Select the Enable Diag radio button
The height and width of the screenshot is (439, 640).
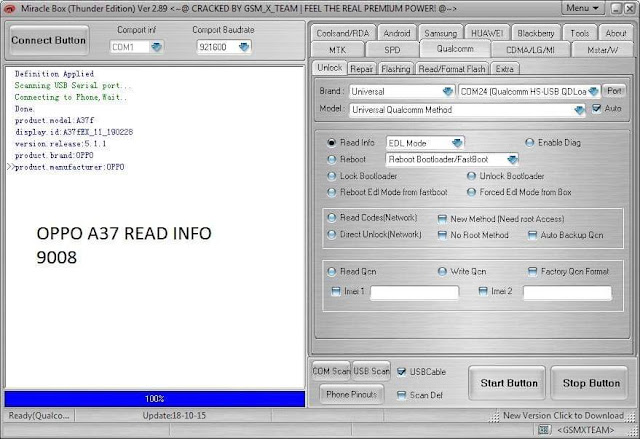click(x=529, y=142)
